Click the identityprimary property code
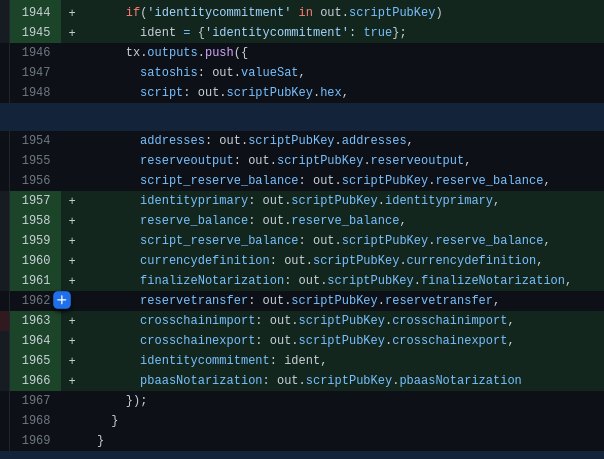Screen dimensions: 604x459 (319, 200)
